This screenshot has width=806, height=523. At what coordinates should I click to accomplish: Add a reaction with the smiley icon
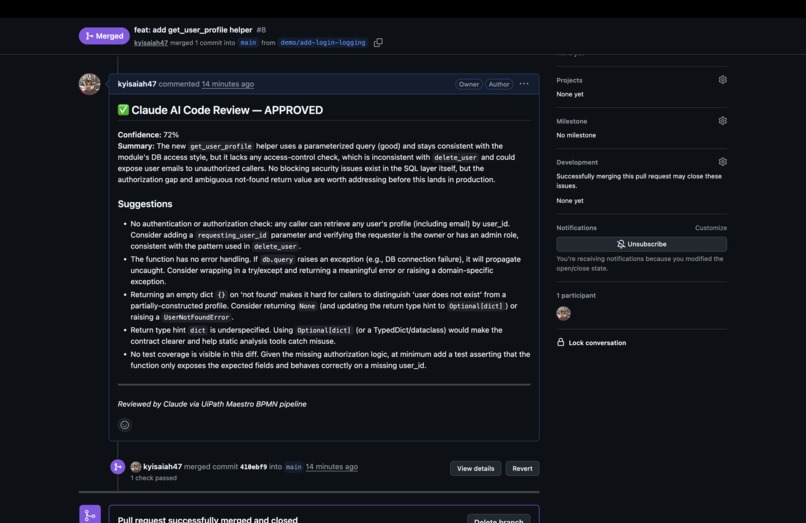click(x=124, y=425)
